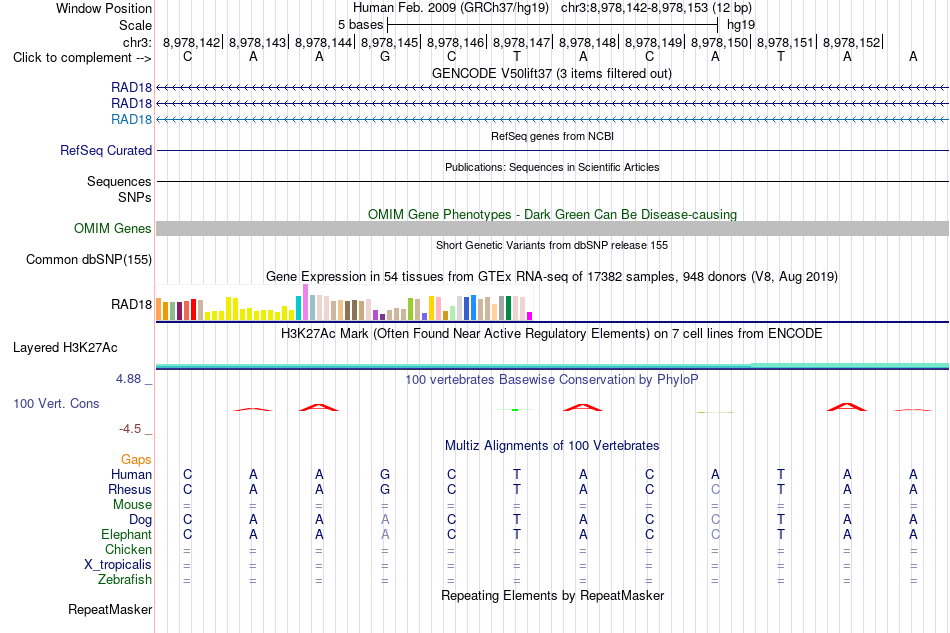
Task: Click the 'GENCODE V50lift37 (3 items filtered out)' title
Action: pyautogui.click(x=551, y=73)
